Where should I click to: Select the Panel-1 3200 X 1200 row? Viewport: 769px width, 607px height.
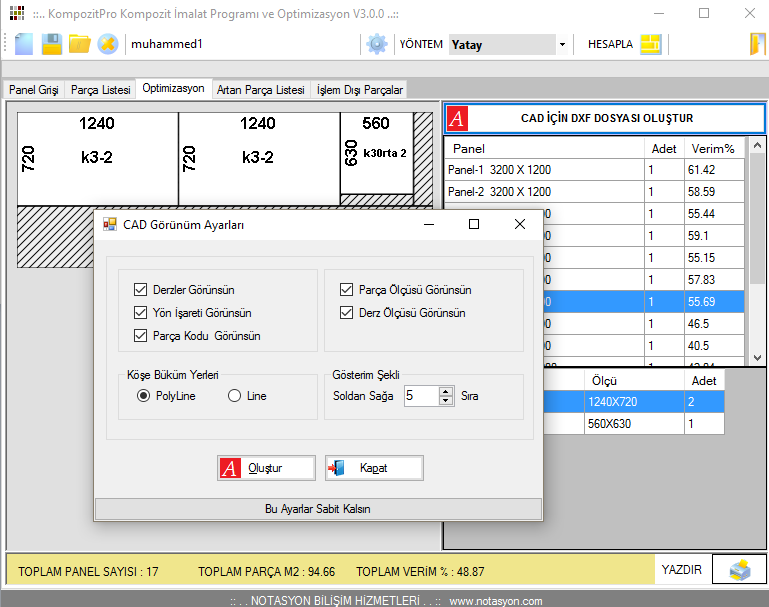point(594,170)
